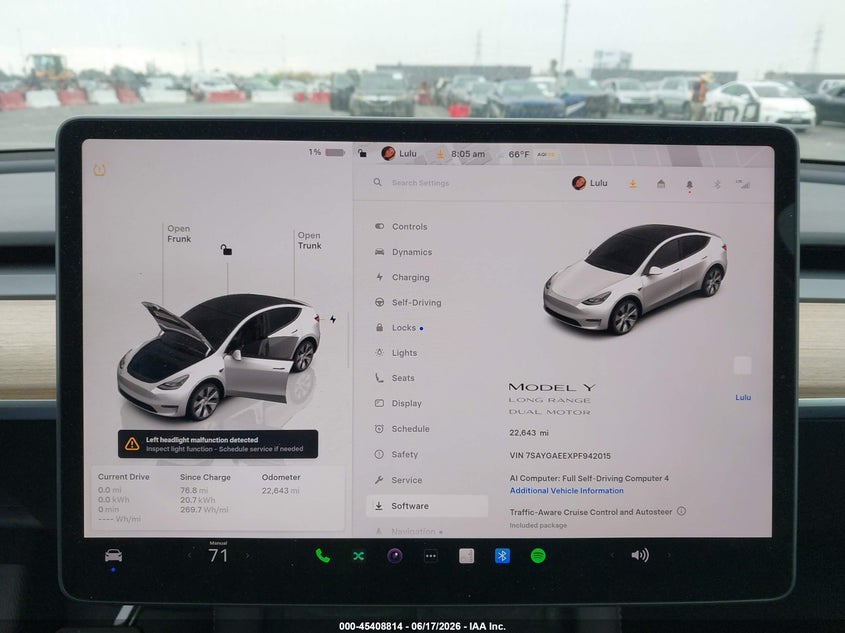Tap the status bar lock icon

tap(363, 154)
